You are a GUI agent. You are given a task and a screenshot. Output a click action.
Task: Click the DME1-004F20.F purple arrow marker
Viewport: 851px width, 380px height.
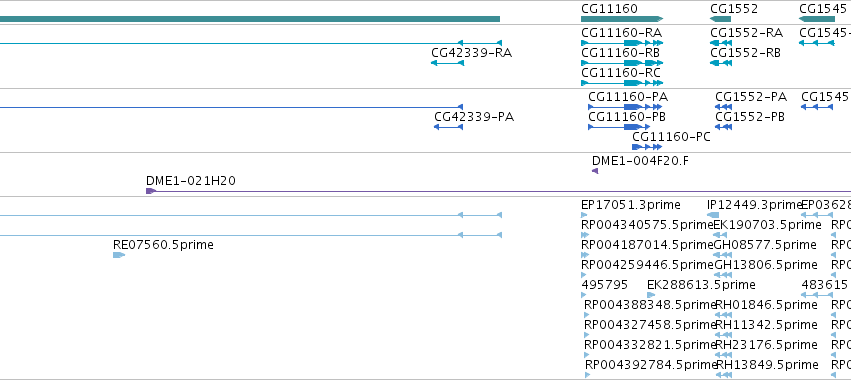pos(595,171)
